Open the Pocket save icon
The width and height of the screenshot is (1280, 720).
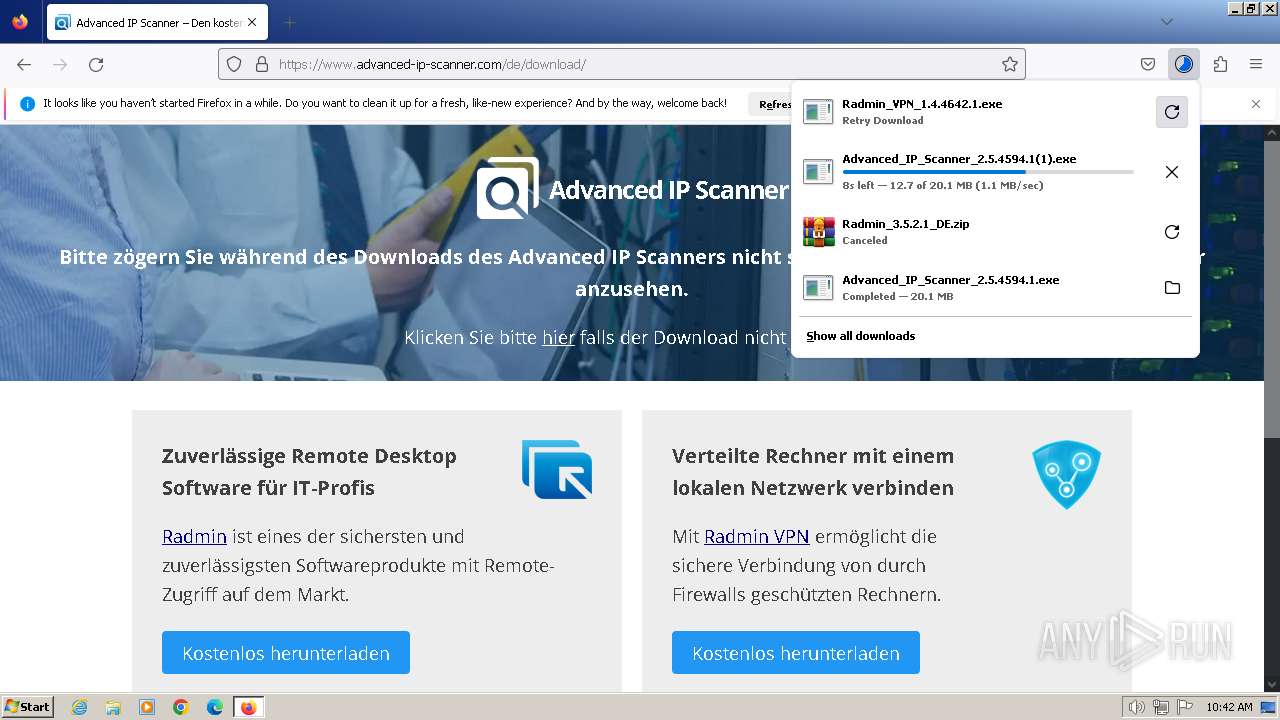pos(1148,64)
